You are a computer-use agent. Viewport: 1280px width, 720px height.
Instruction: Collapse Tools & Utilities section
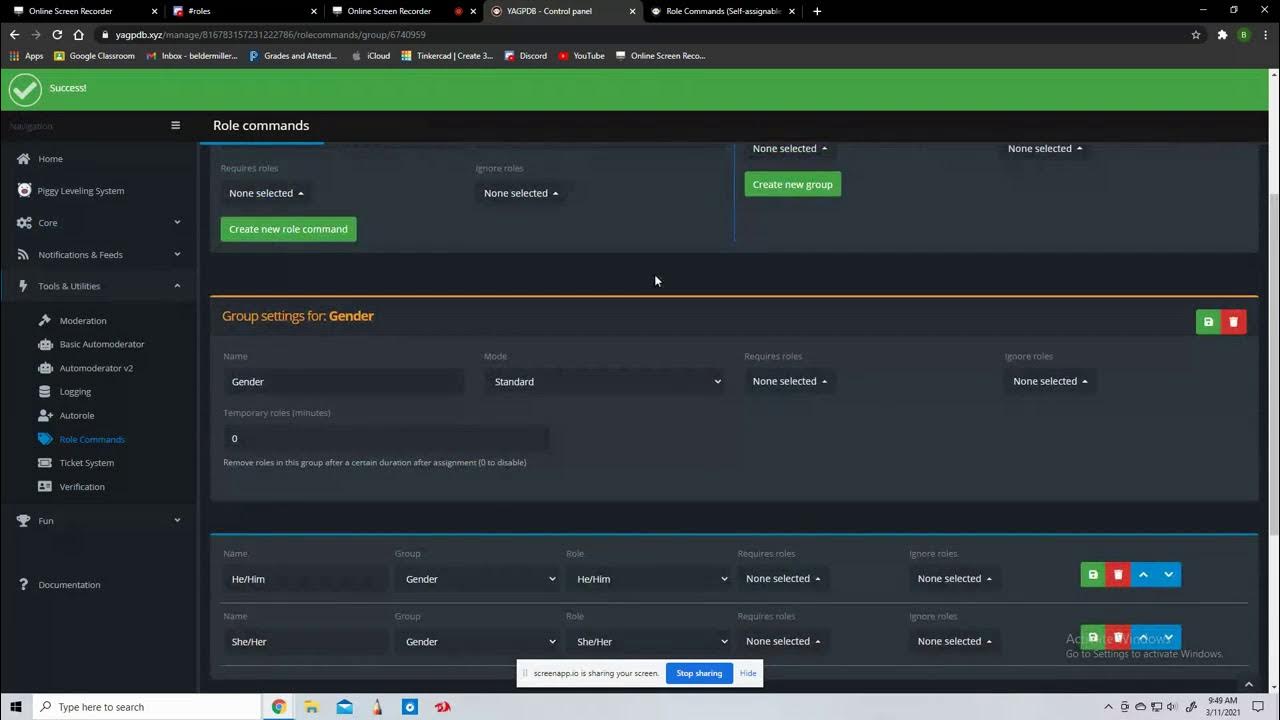(x=98, y=286)
